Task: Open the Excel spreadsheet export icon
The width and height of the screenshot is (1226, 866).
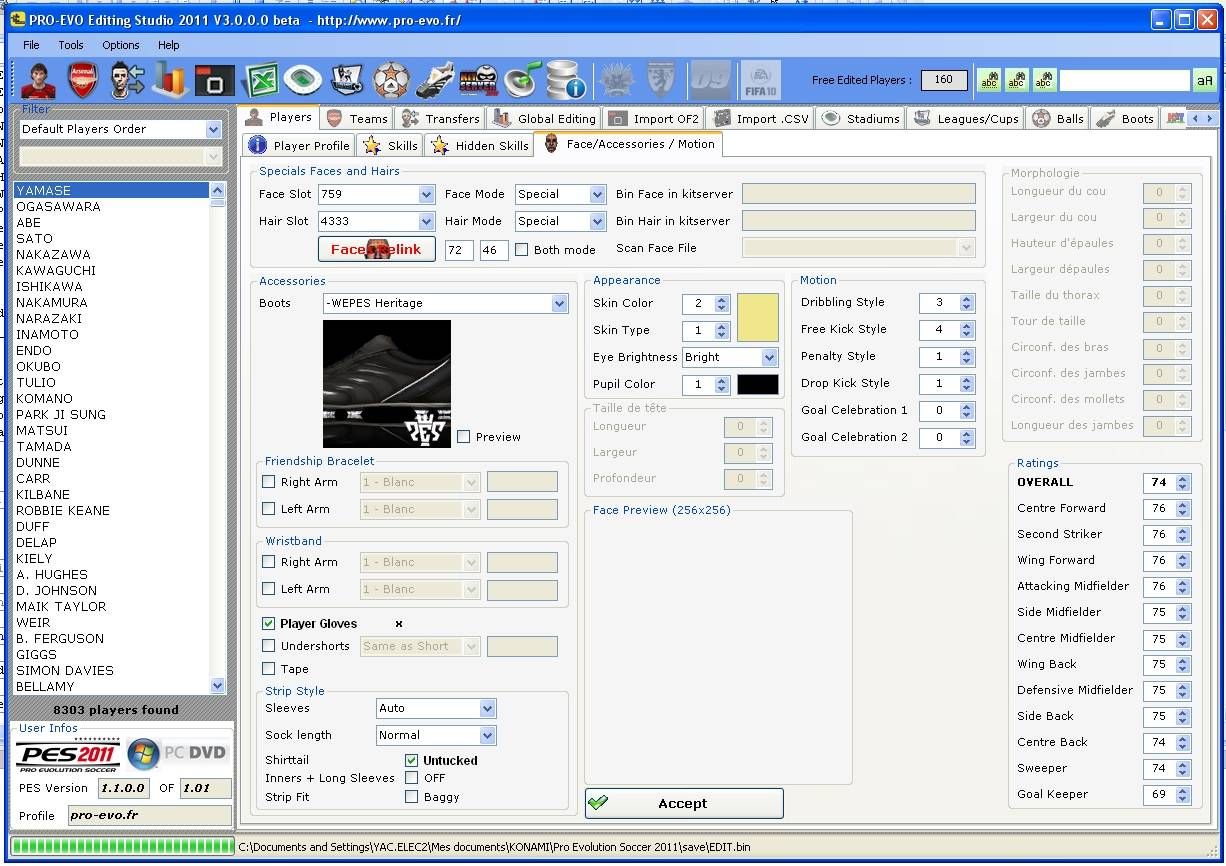Action: point(260,79)
